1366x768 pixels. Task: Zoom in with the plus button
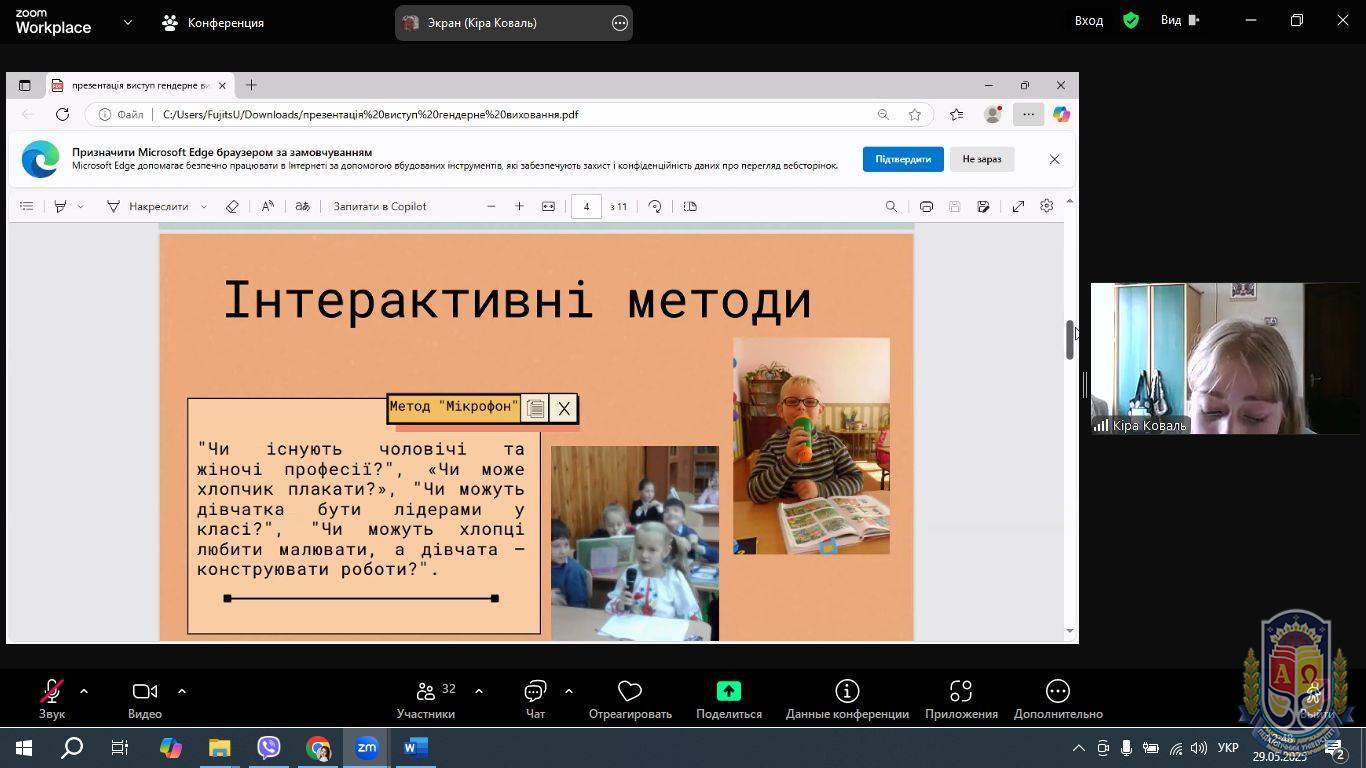pos(519,206)
